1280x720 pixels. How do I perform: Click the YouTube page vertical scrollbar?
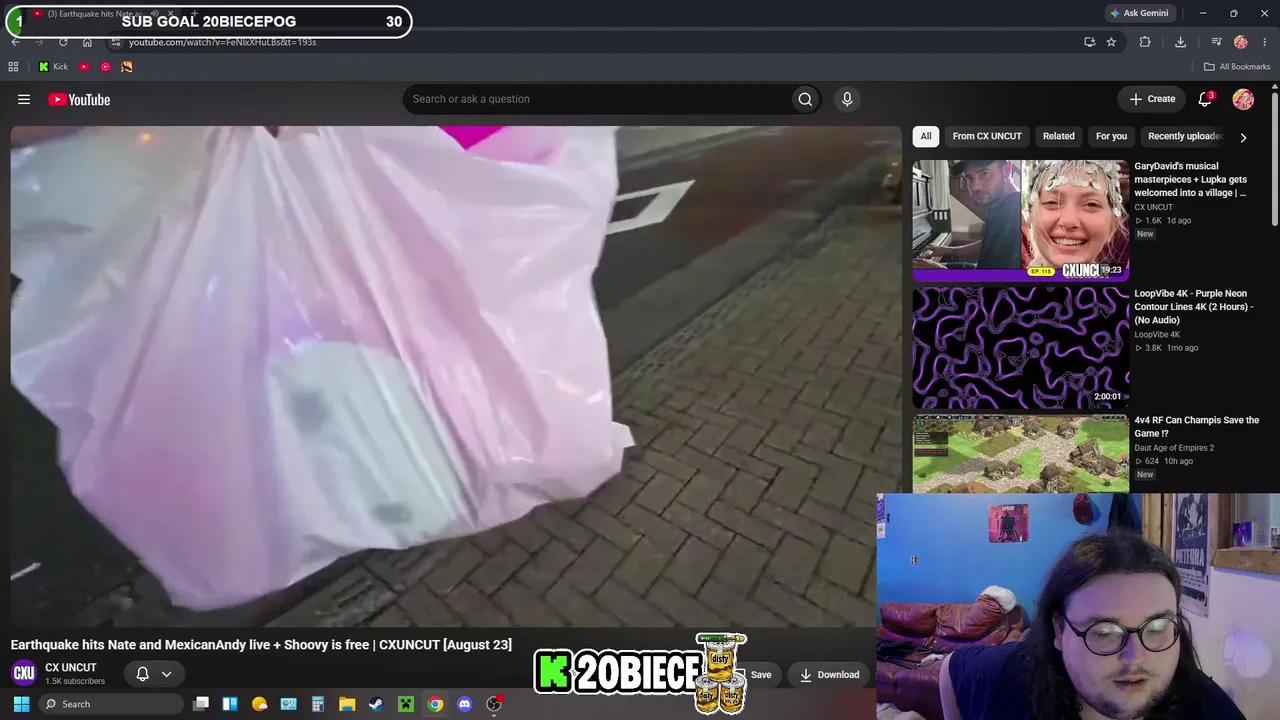point(1275,160)
